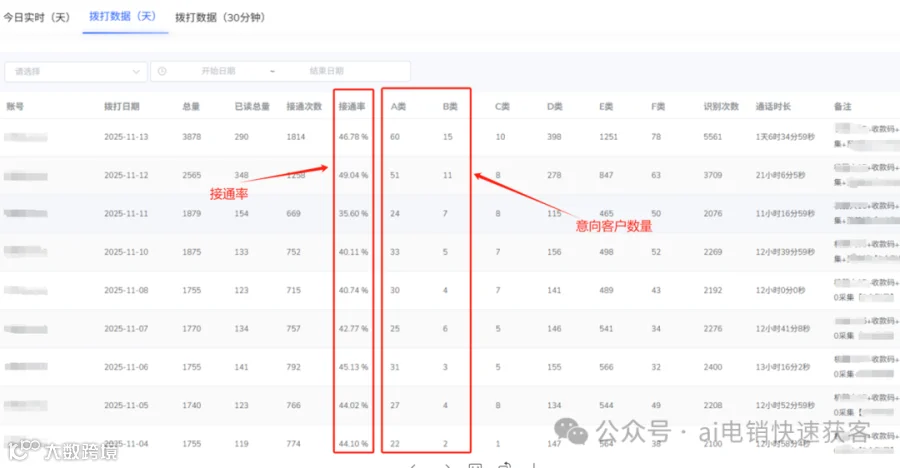Screen dimensions: 900x468
Task: Click 接通次数 value 1814
Action: coord(296,137)
